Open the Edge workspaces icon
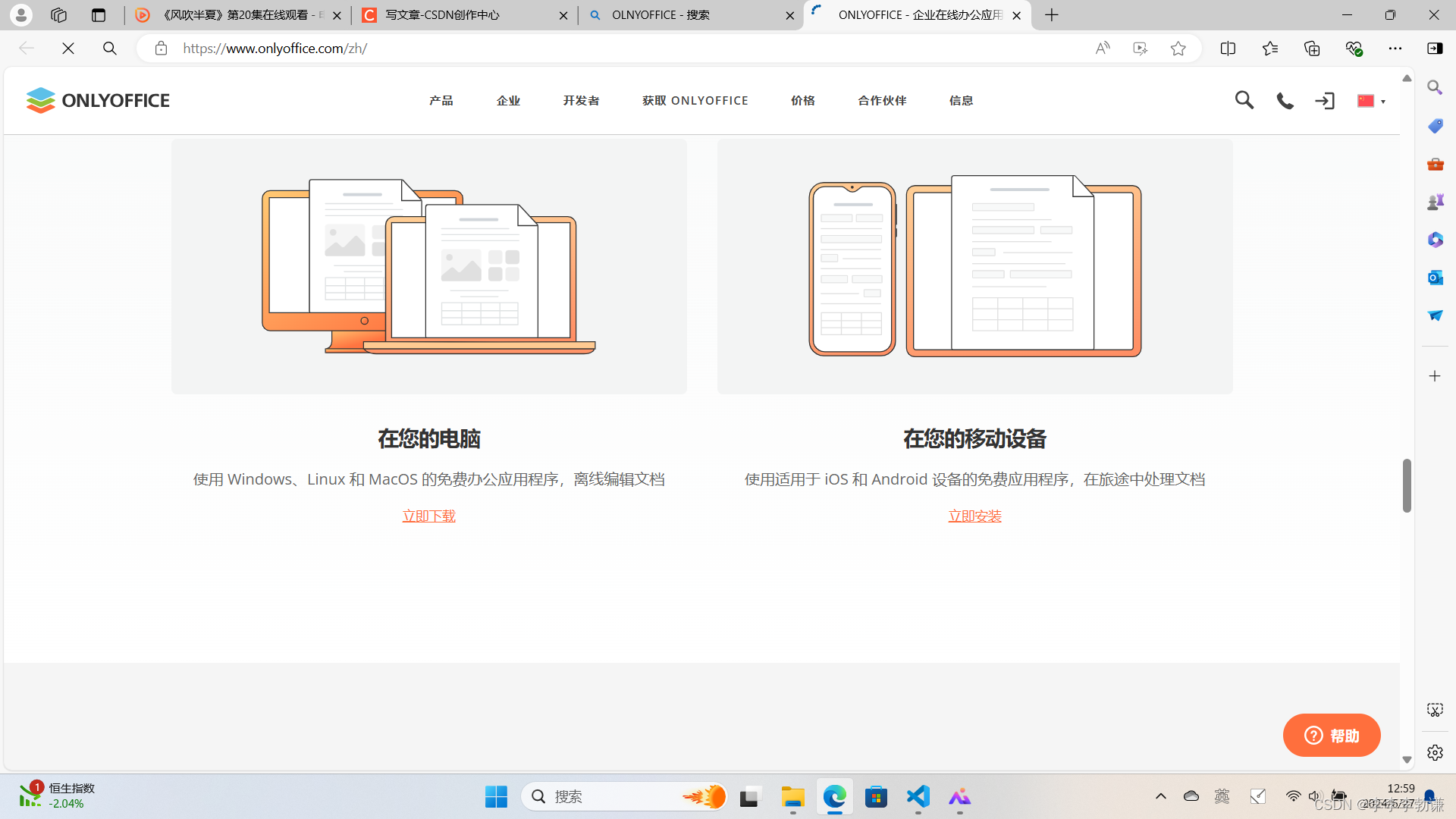The image size is (1456, 819). click(59, 14)
